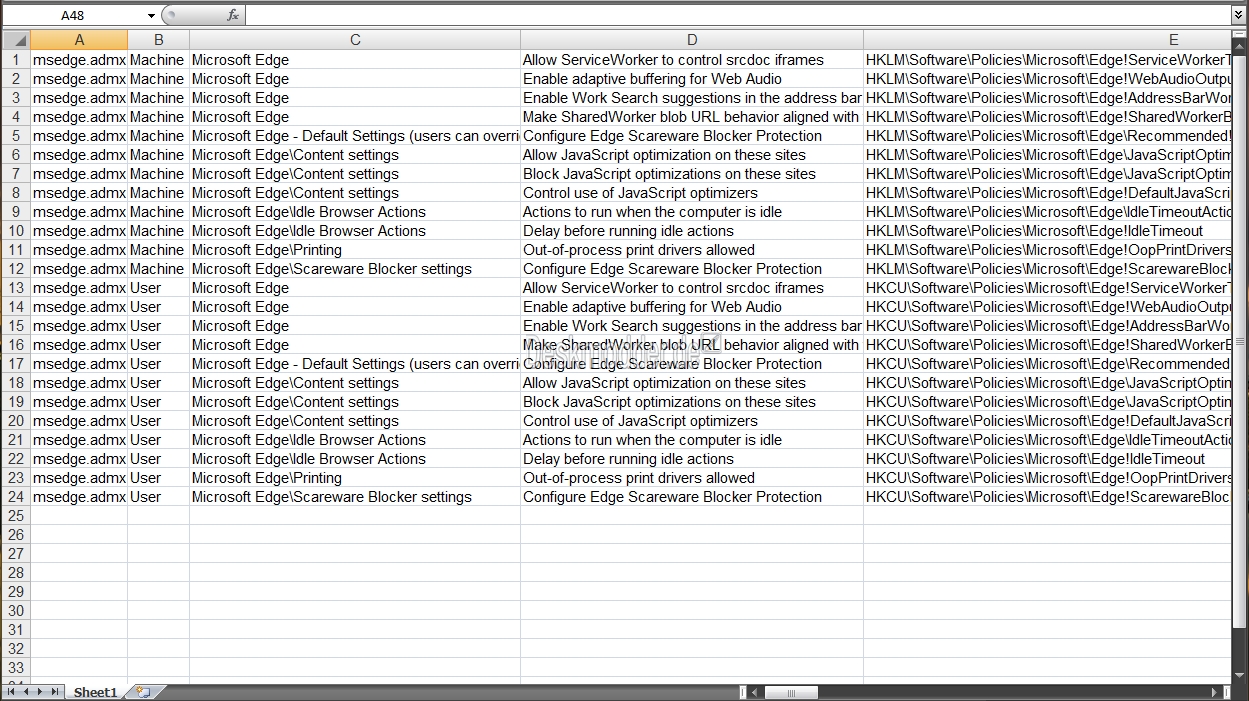Select 'Microsoft Edge\Scareware Blocker settings' in row 12

click(x=355, y=269)
